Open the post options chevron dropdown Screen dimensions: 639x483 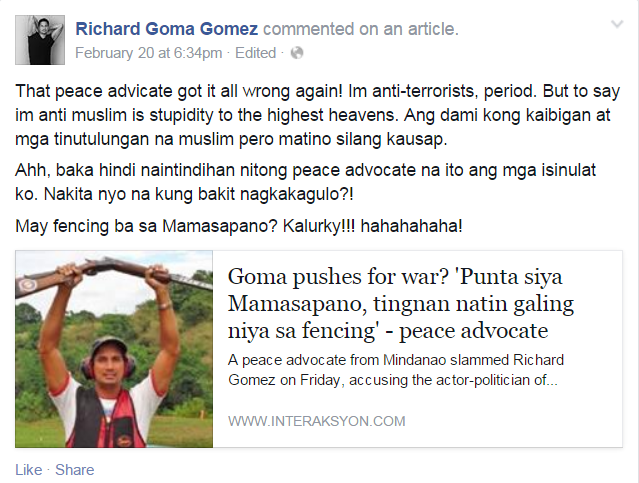[617, 24]
